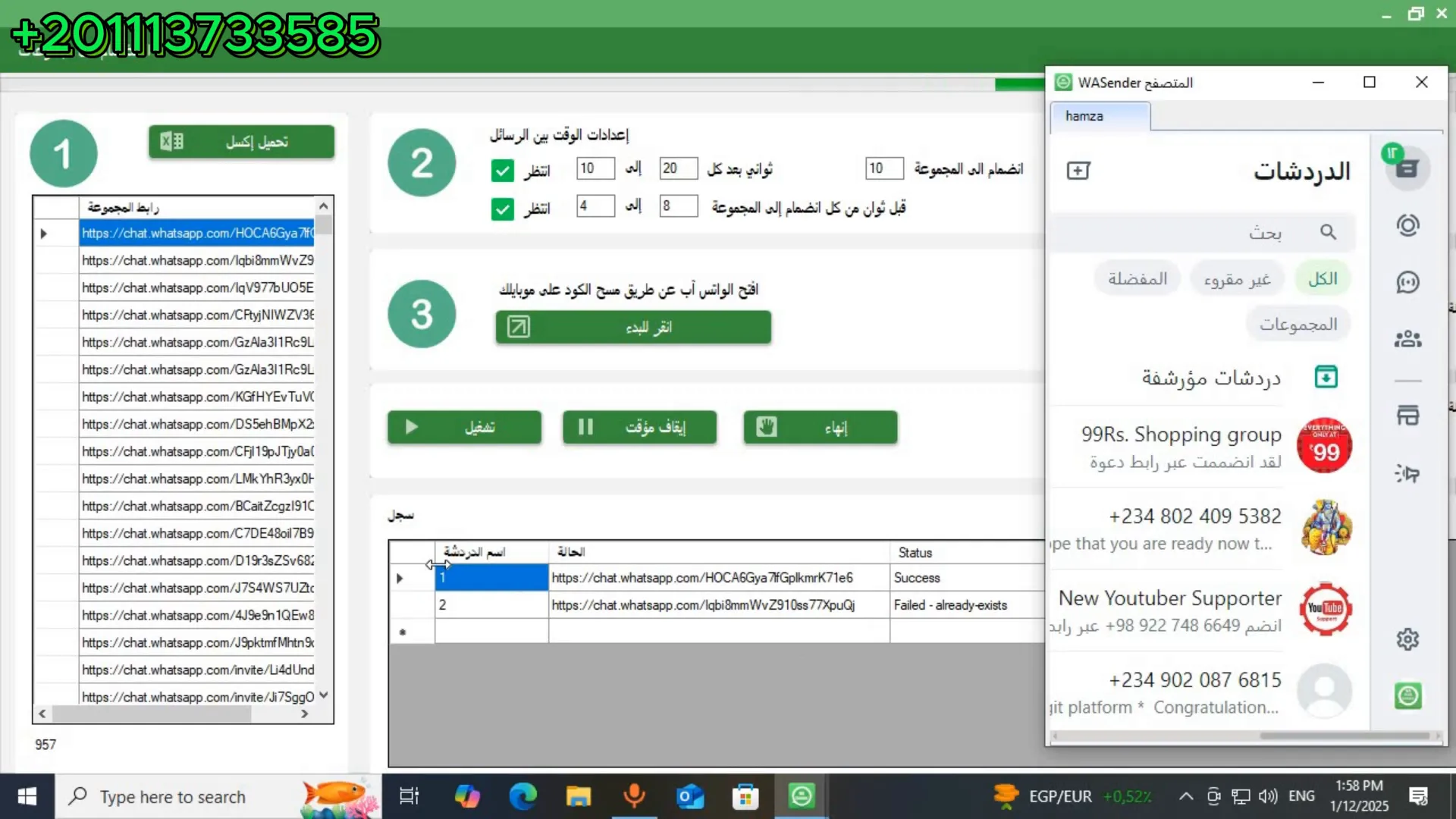Select the 'المفضلة' favorites filter chip
The height and width of the screenshot is (819, 1456).
pos(1137,278)
